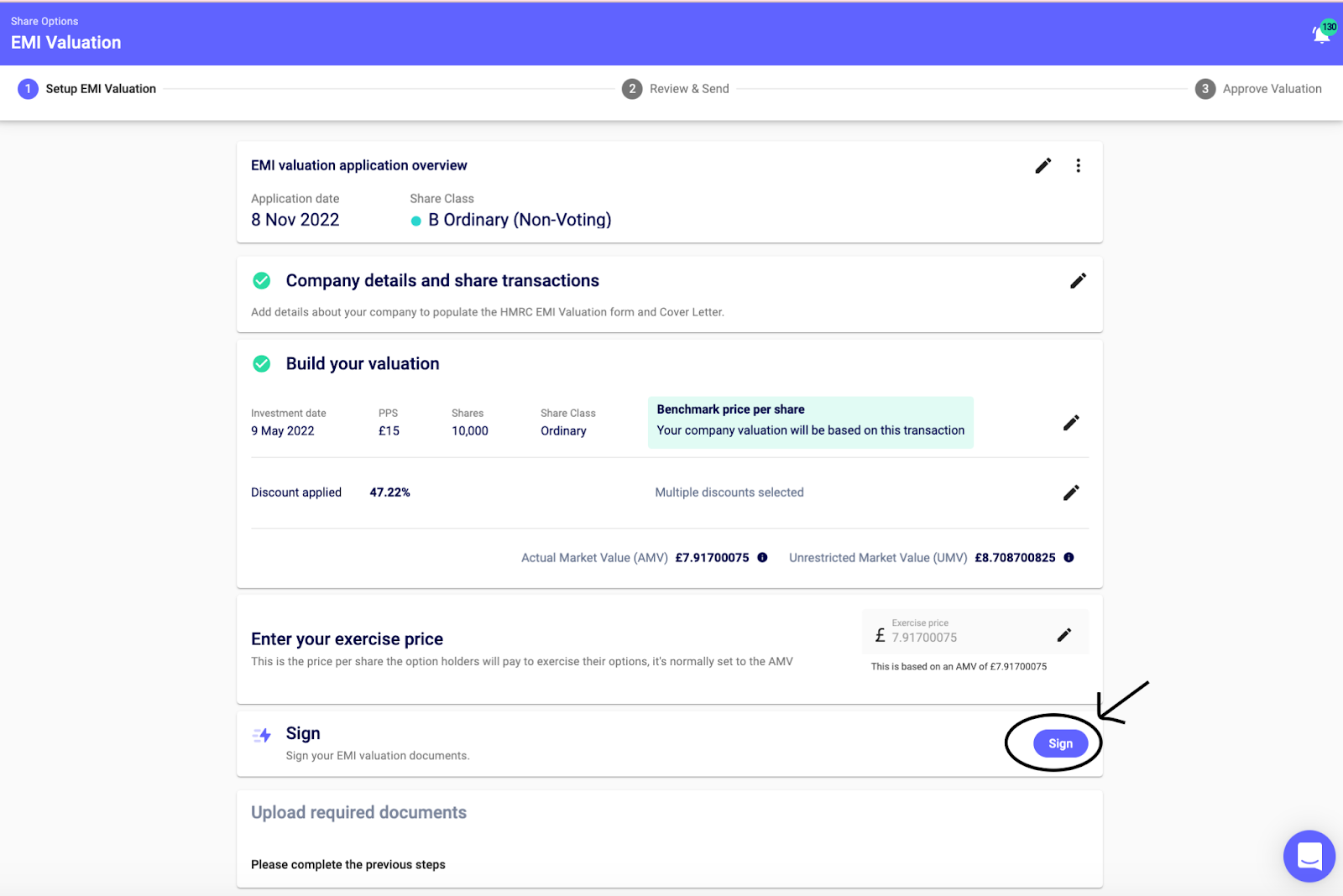Edit the benchmark price per share transaction
The image size is (1343, 896).
[1071, 423]
